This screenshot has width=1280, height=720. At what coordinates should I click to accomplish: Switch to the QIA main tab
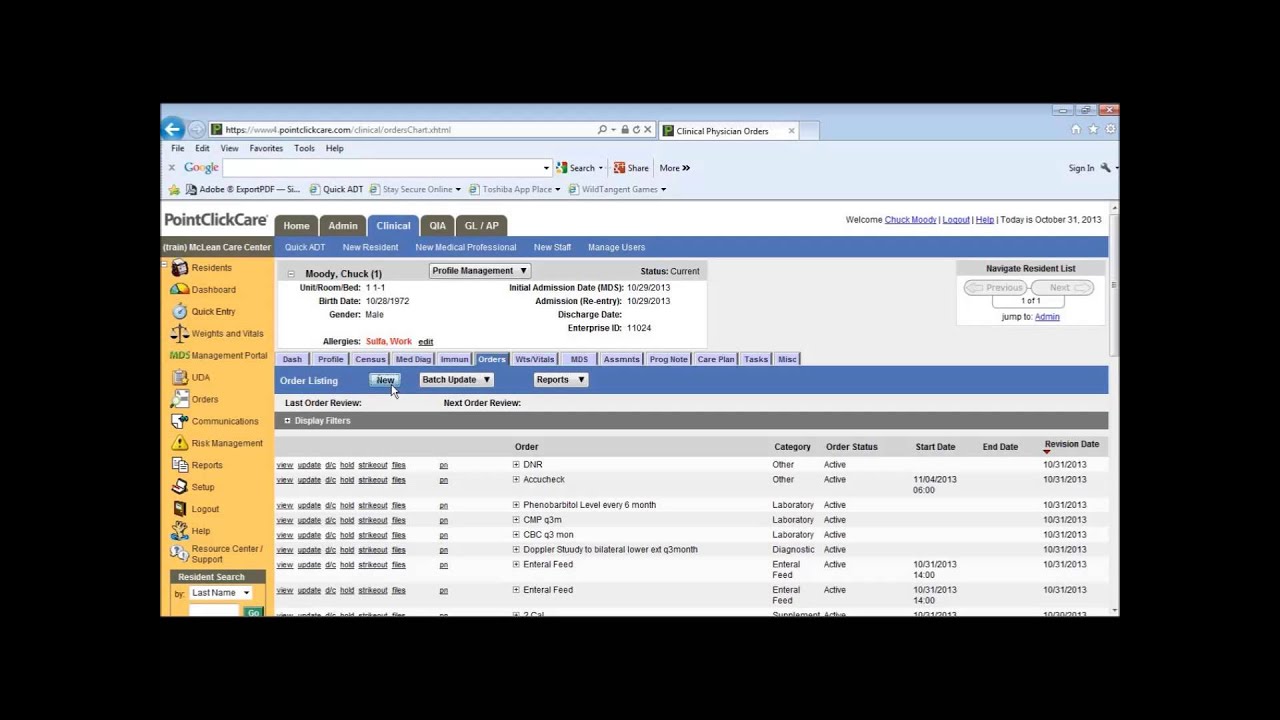(437, 226)
